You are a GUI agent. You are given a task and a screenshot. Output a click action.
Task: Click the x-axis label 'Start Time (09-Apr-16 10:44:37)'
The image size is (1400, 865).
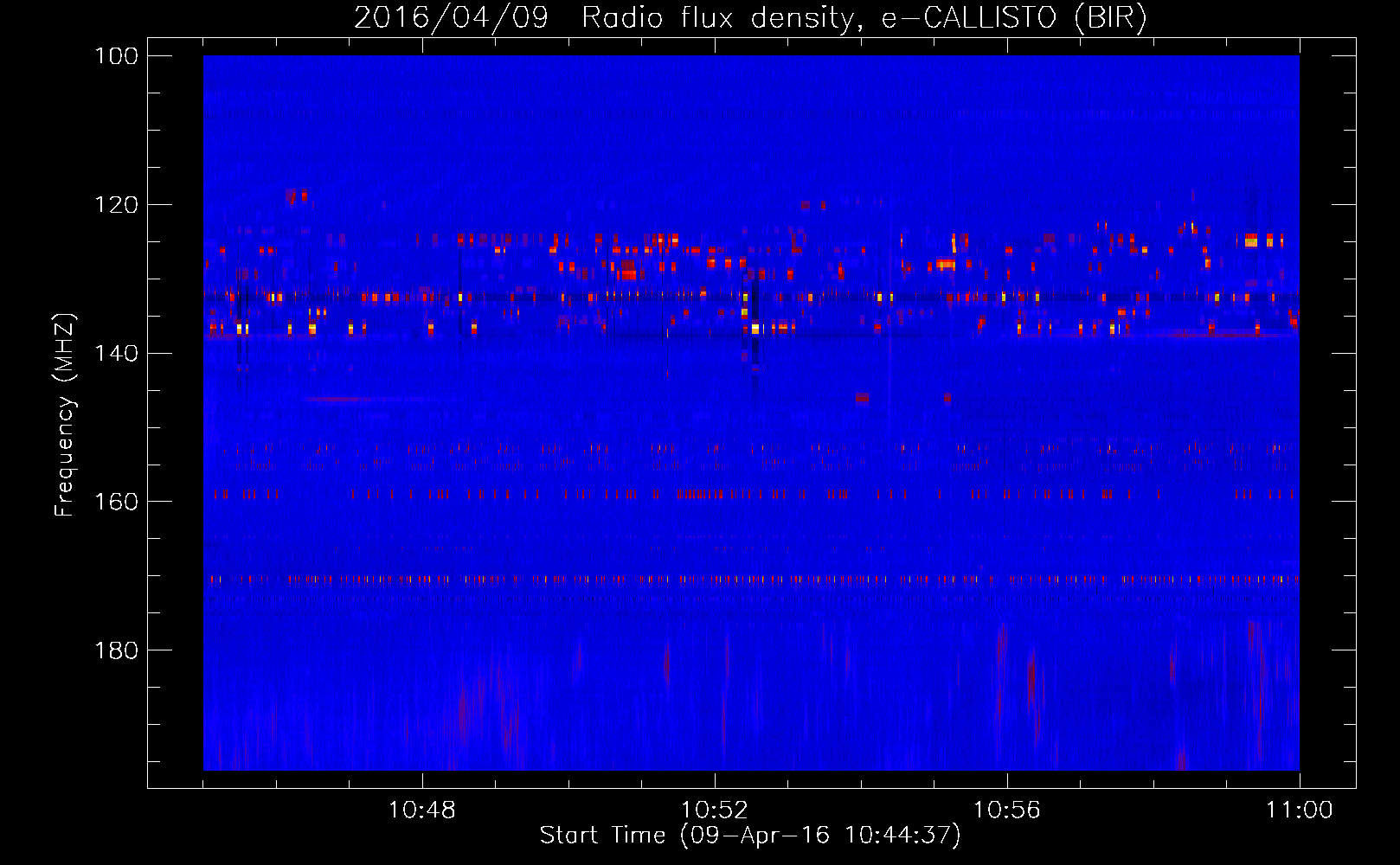point(750,836)
